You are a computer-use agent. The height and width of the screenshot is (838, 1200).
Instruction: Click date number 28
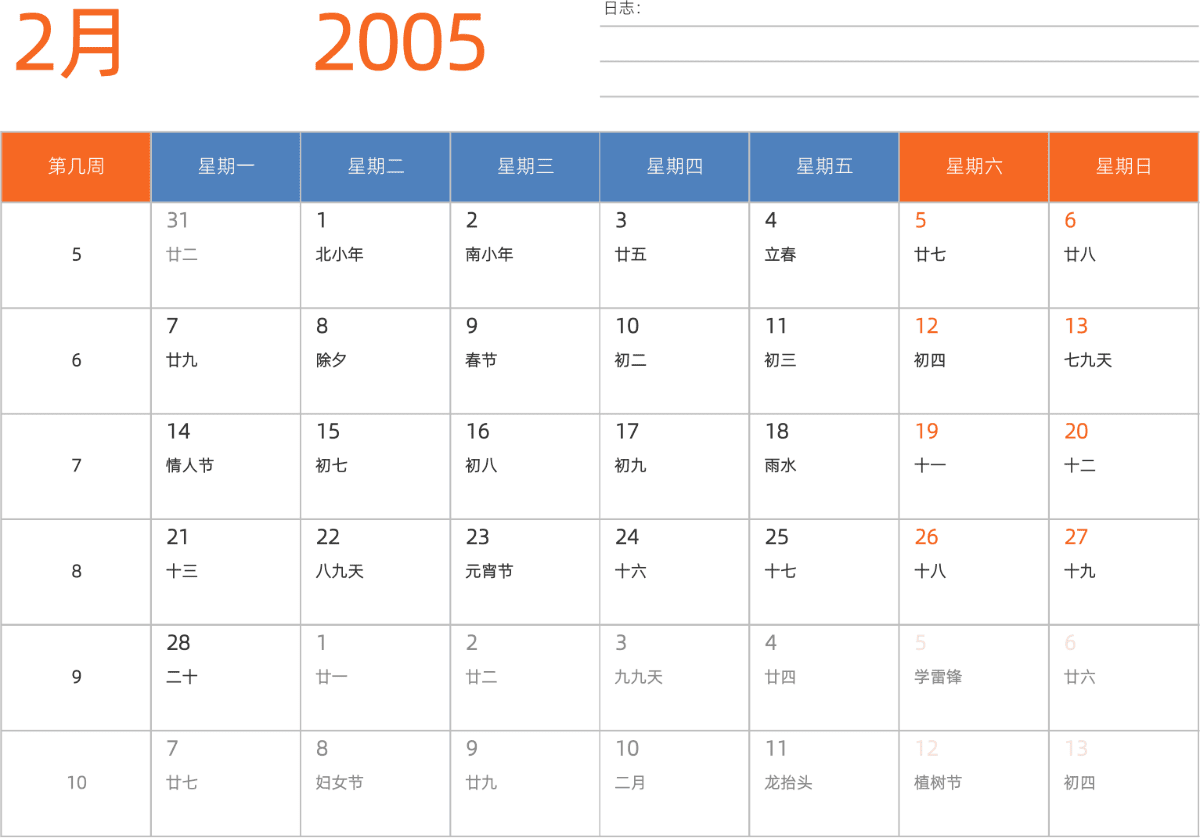(x=178, y=644)
